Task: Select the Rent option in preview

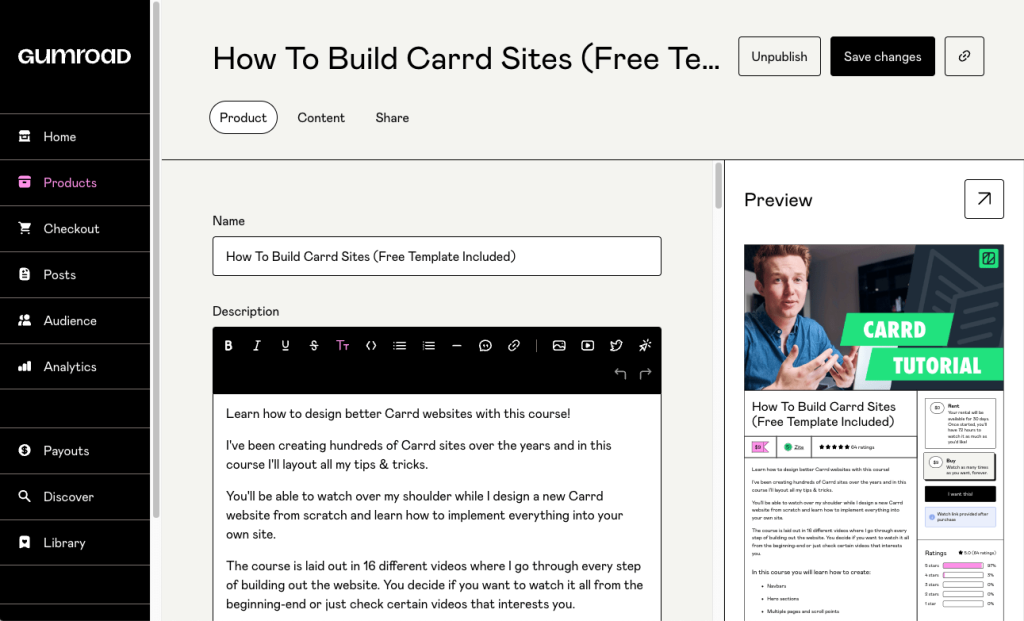Action: (x=960, y=423)
